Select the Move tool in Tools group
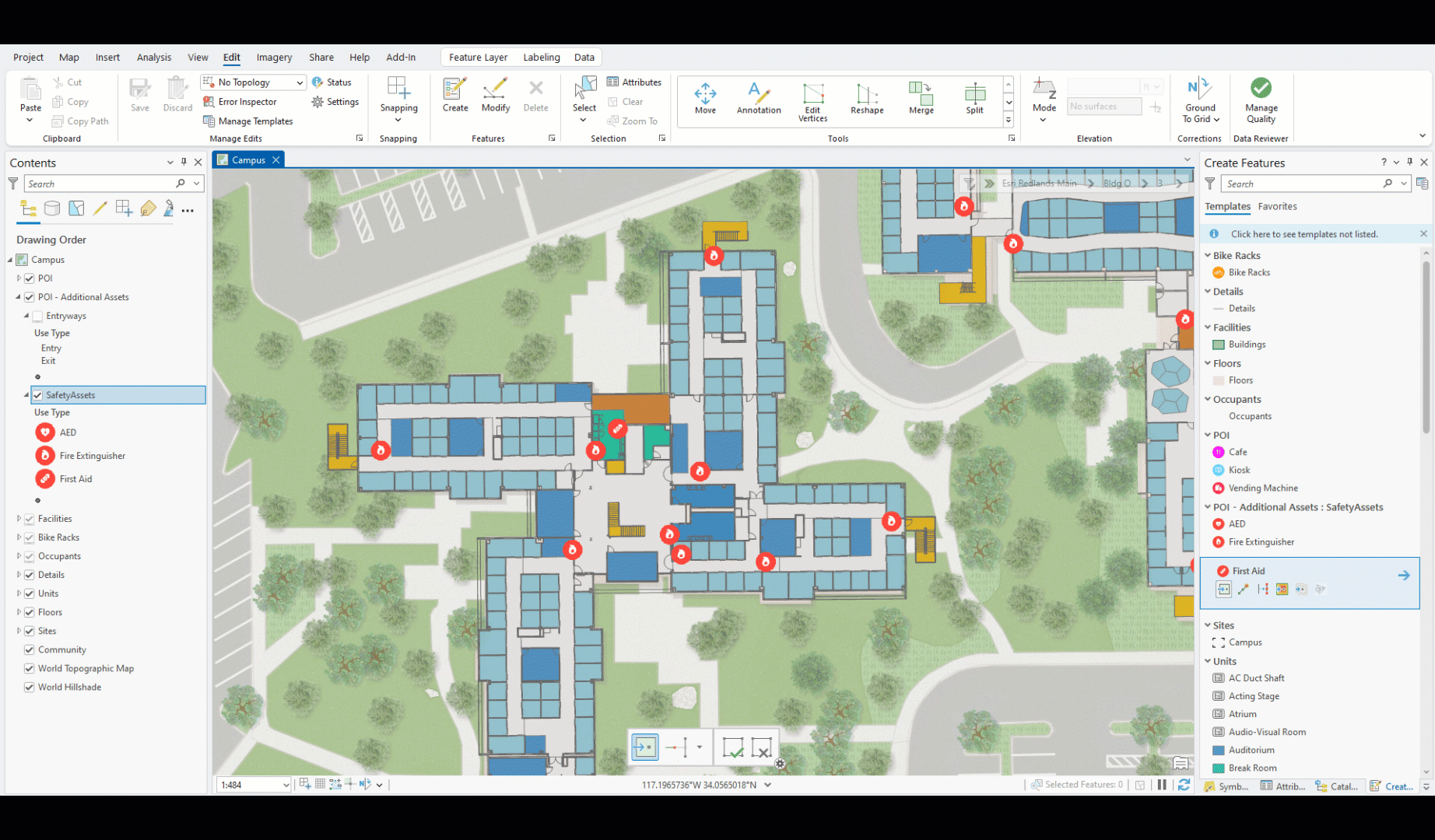The width and height of the screenshot is (1435, 840). coord(704,99)
